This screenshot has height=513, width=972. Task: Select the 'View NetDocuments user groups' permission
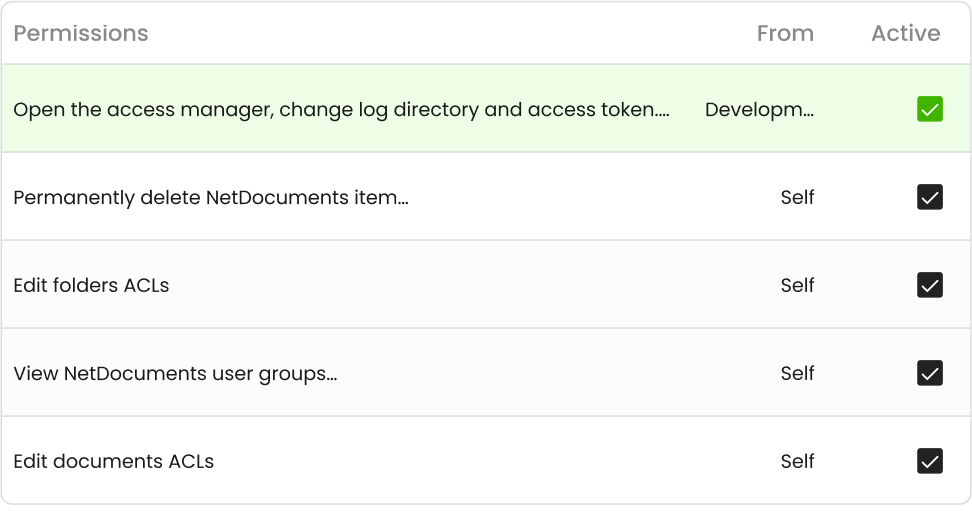pyautogui.click(x=175, y=374)
